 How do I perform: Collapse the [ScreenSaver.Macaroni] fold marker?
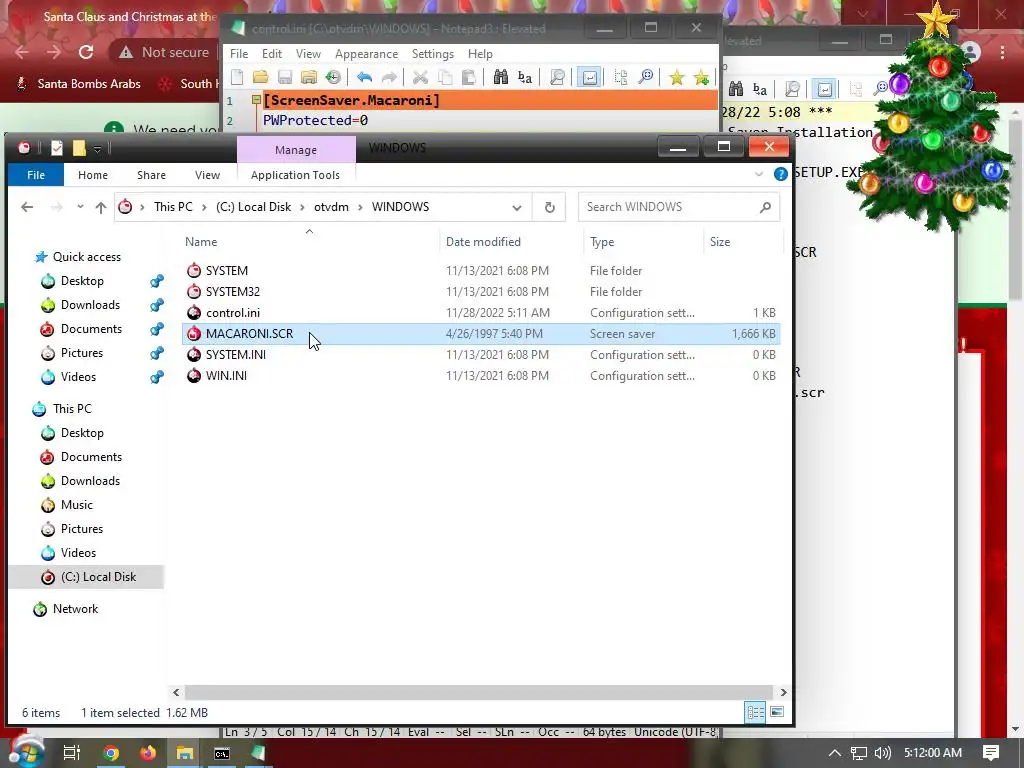point(256,100)
